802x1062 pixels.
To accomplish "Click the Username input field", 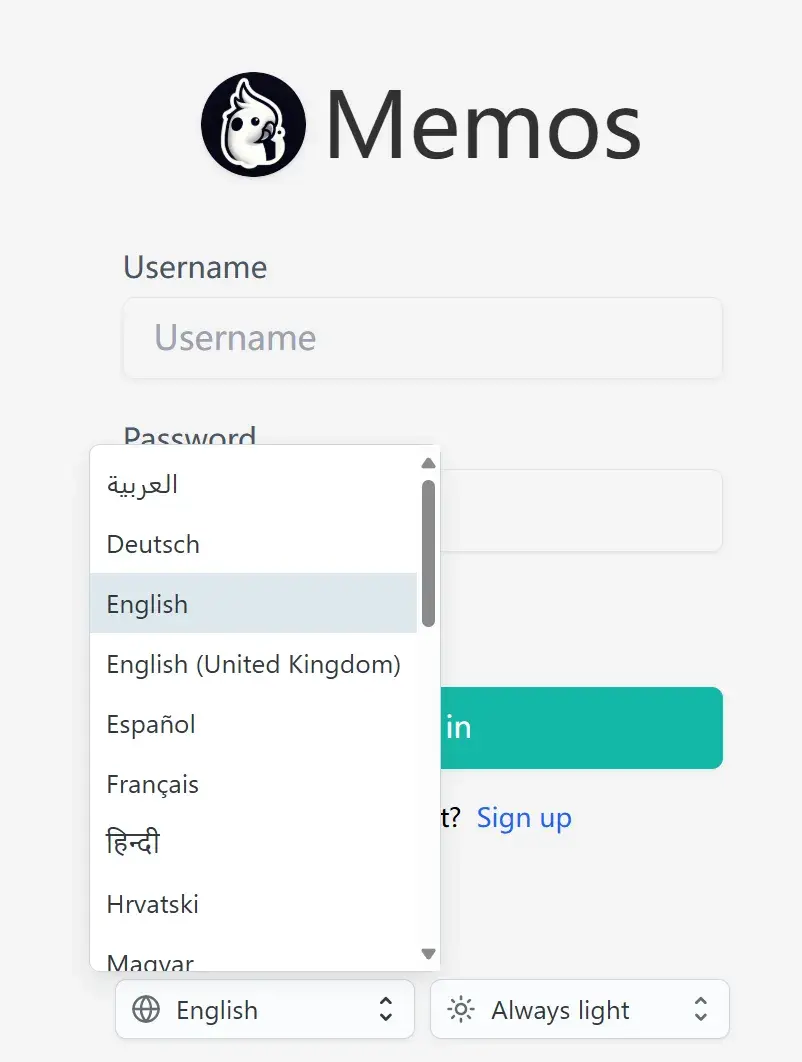I will point(422,338).
